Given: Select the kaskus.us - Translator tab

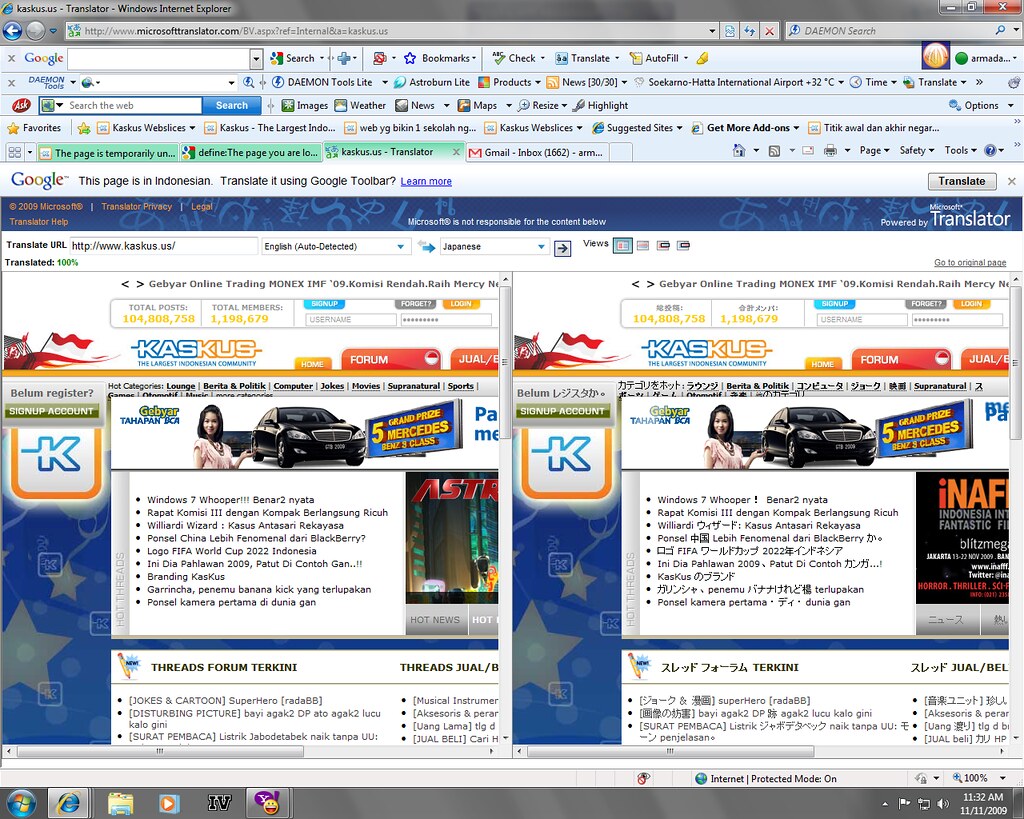Looking at the screenshot, I should (x=394, y=152).
